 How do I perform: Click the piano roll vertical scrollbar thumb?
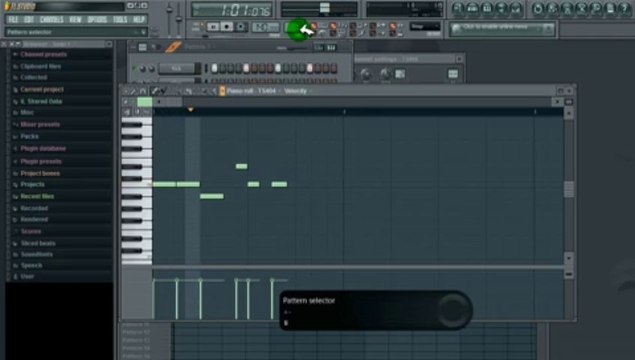click(569, 189)
